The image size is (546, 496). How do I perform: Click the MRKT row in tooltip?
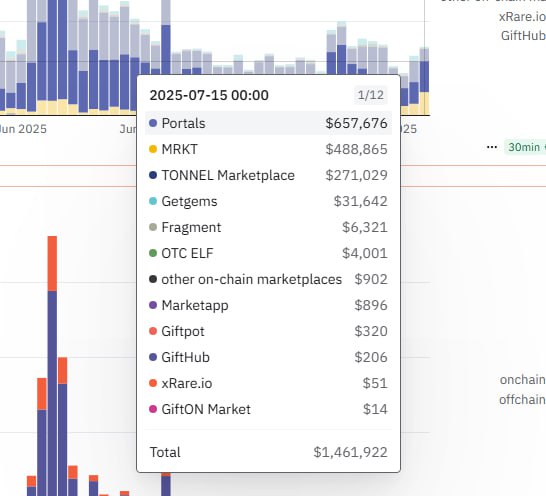[x=268, y=149]
